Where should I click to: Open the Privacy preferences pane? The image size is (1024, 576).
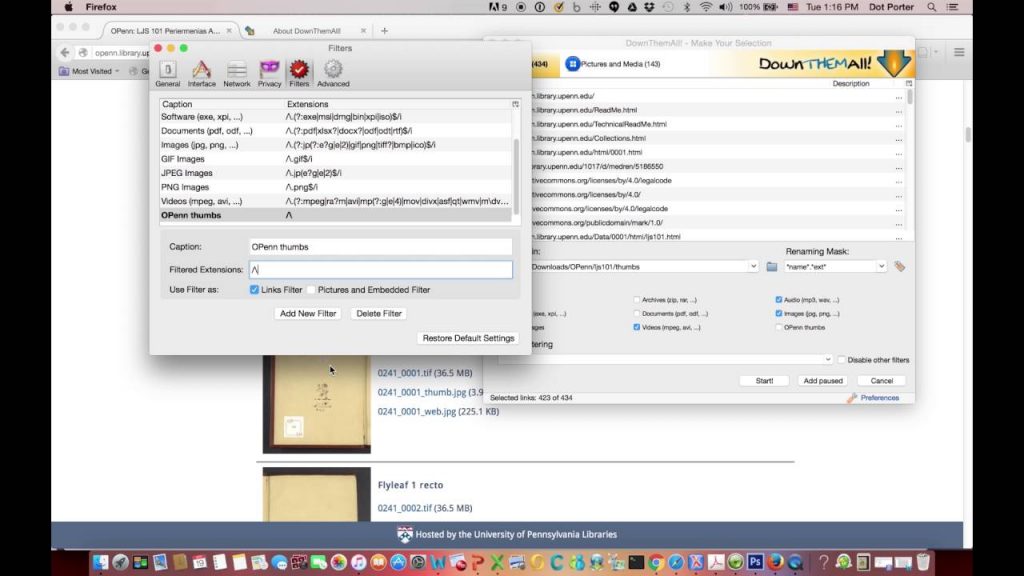[269, 74]
